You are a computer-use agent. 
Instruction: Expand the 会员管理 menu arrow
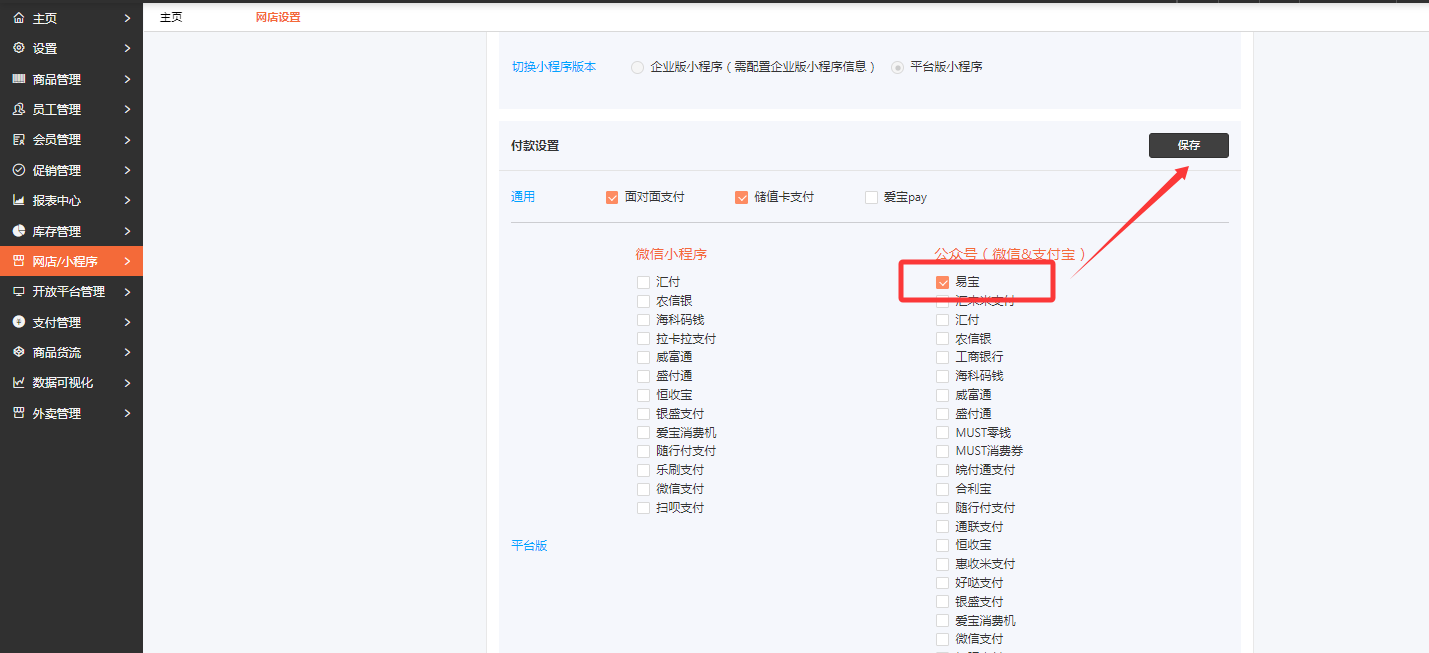[x=127, y=140]
